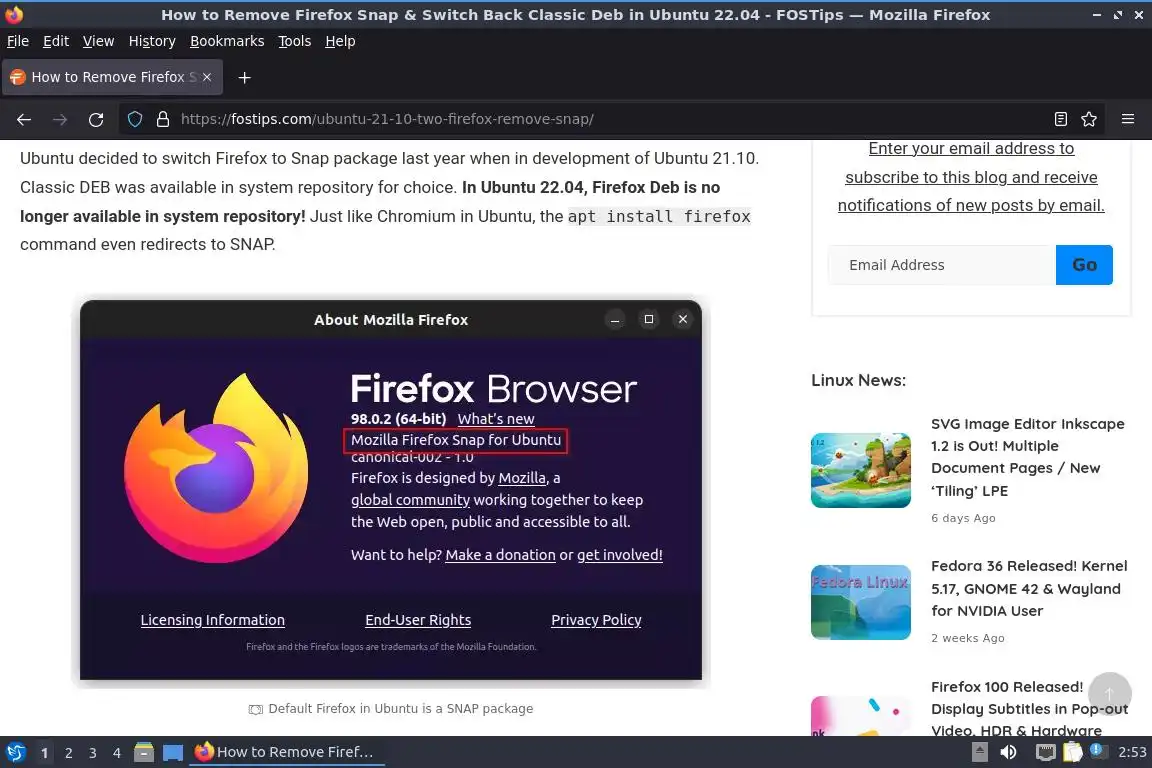Click the Fedora Linux article thumbnail
This screenshot has height=768, width=1152.
click(860, 602)
